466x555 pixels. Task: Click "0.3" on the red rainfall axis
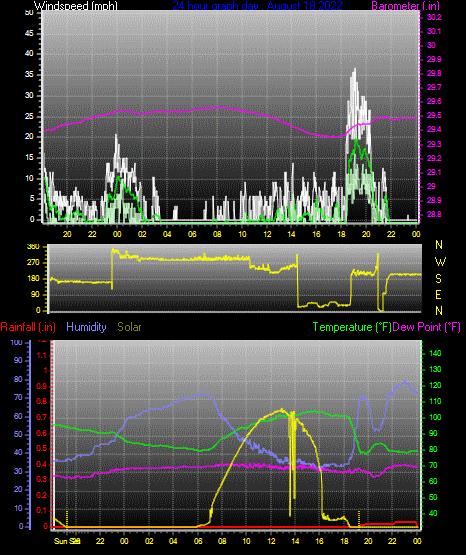pos(42,479)
